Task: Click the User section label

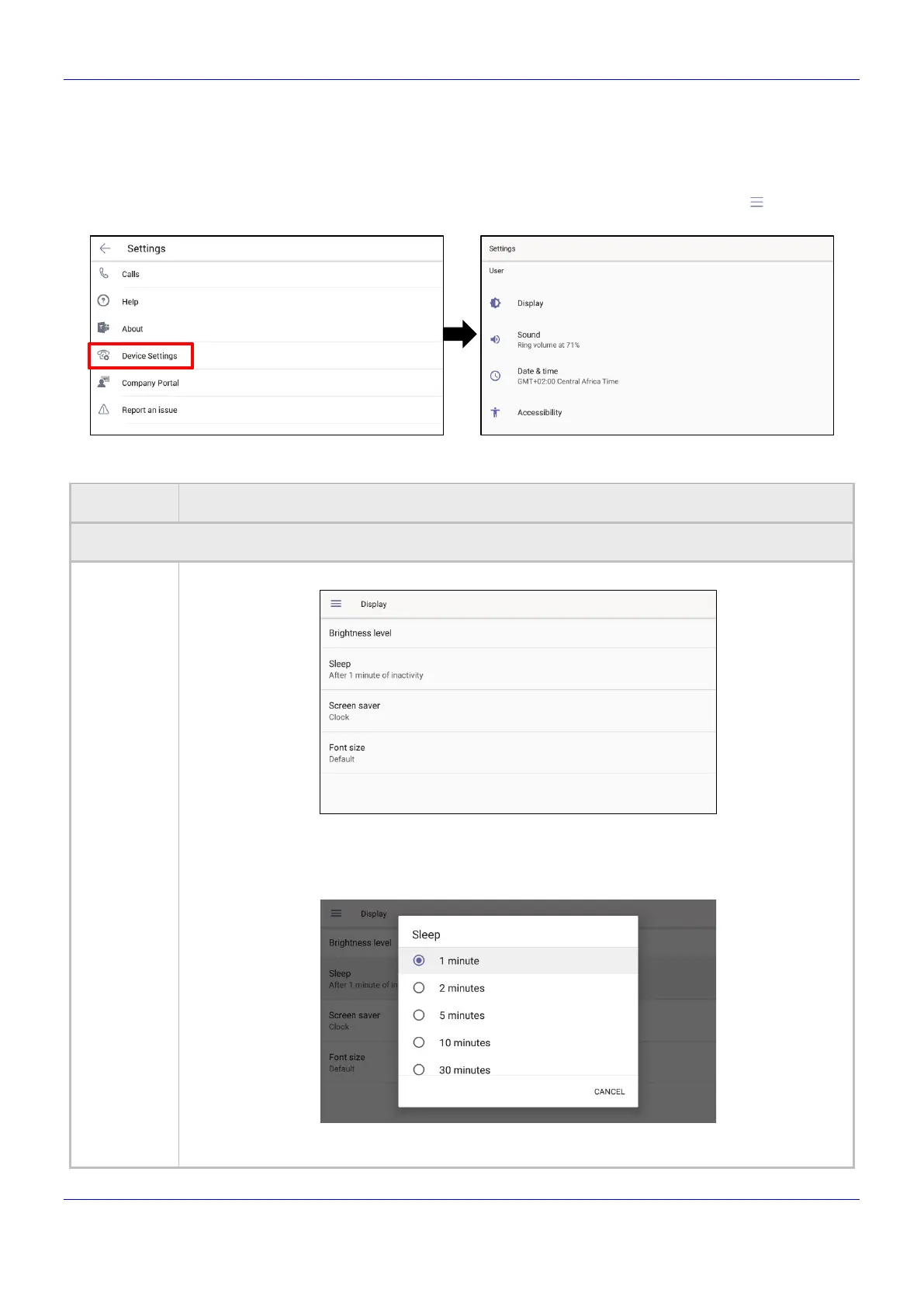Action: click(x=497, y=271)
